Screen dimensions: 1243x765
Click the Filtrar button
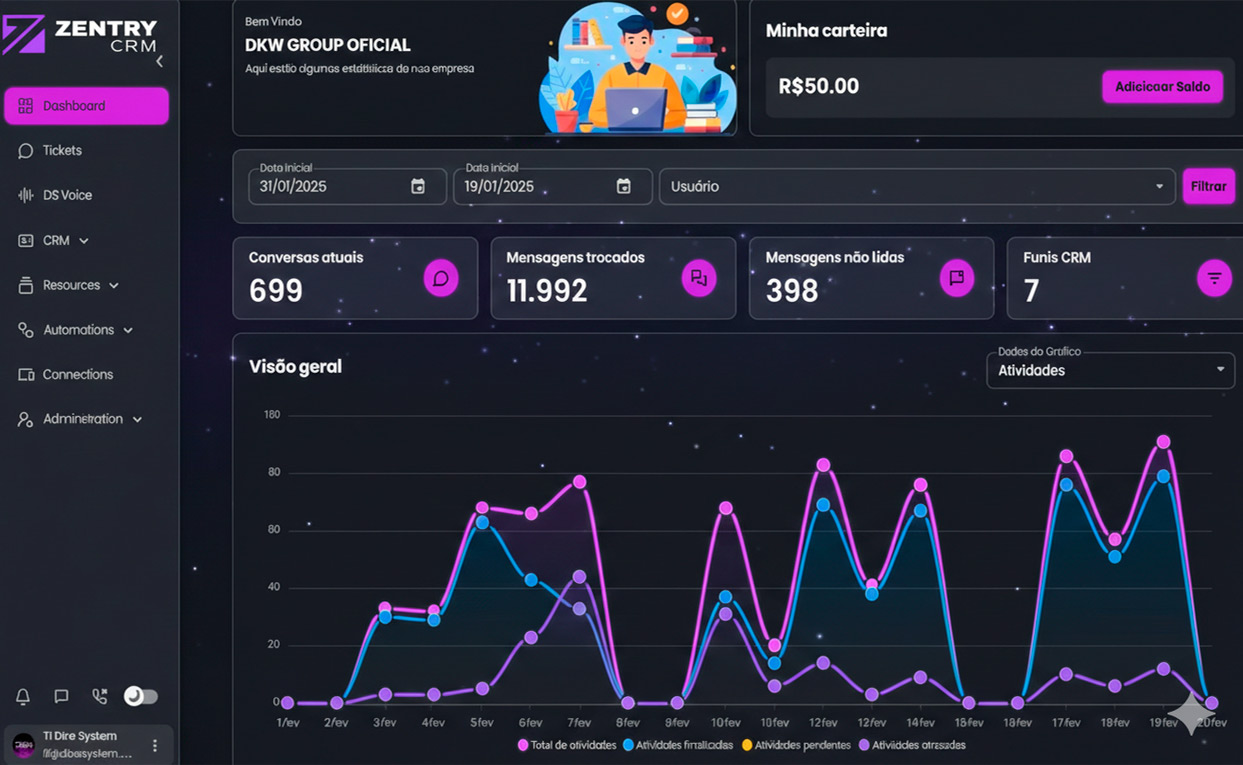pos(1208,187)
